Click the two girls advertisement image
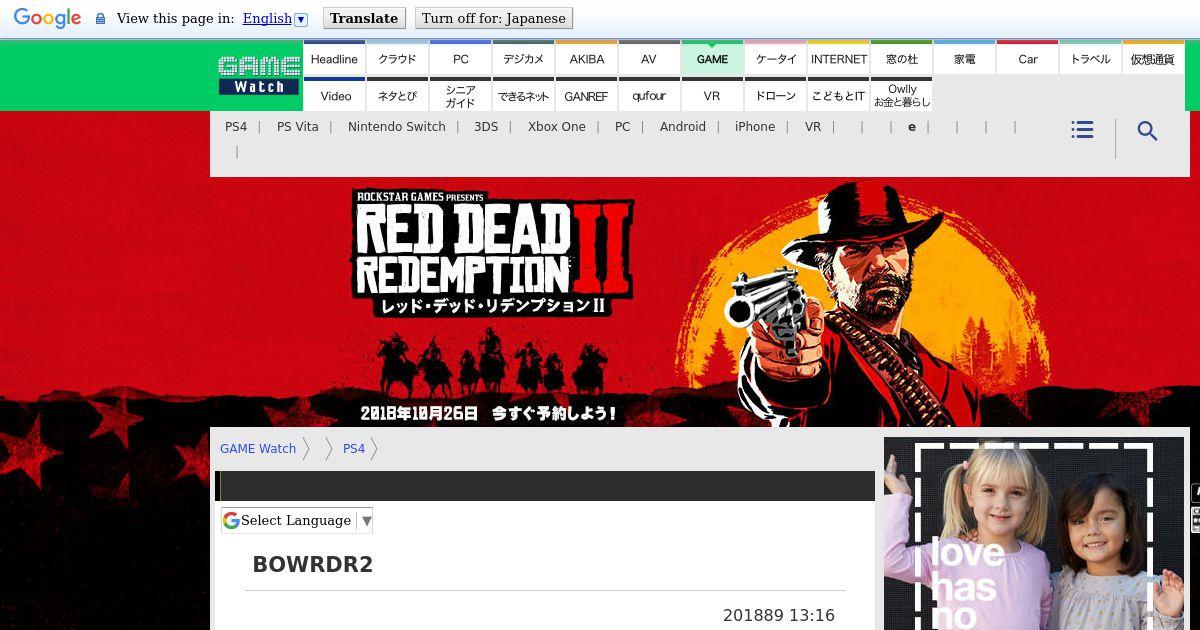This screenshot has height=630, width=1200. pyautogui.click(x=1034, y=534)
